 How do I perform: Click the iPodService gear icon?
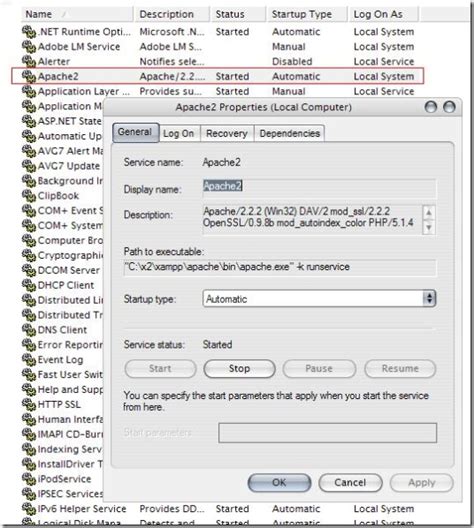coord(29,479)
